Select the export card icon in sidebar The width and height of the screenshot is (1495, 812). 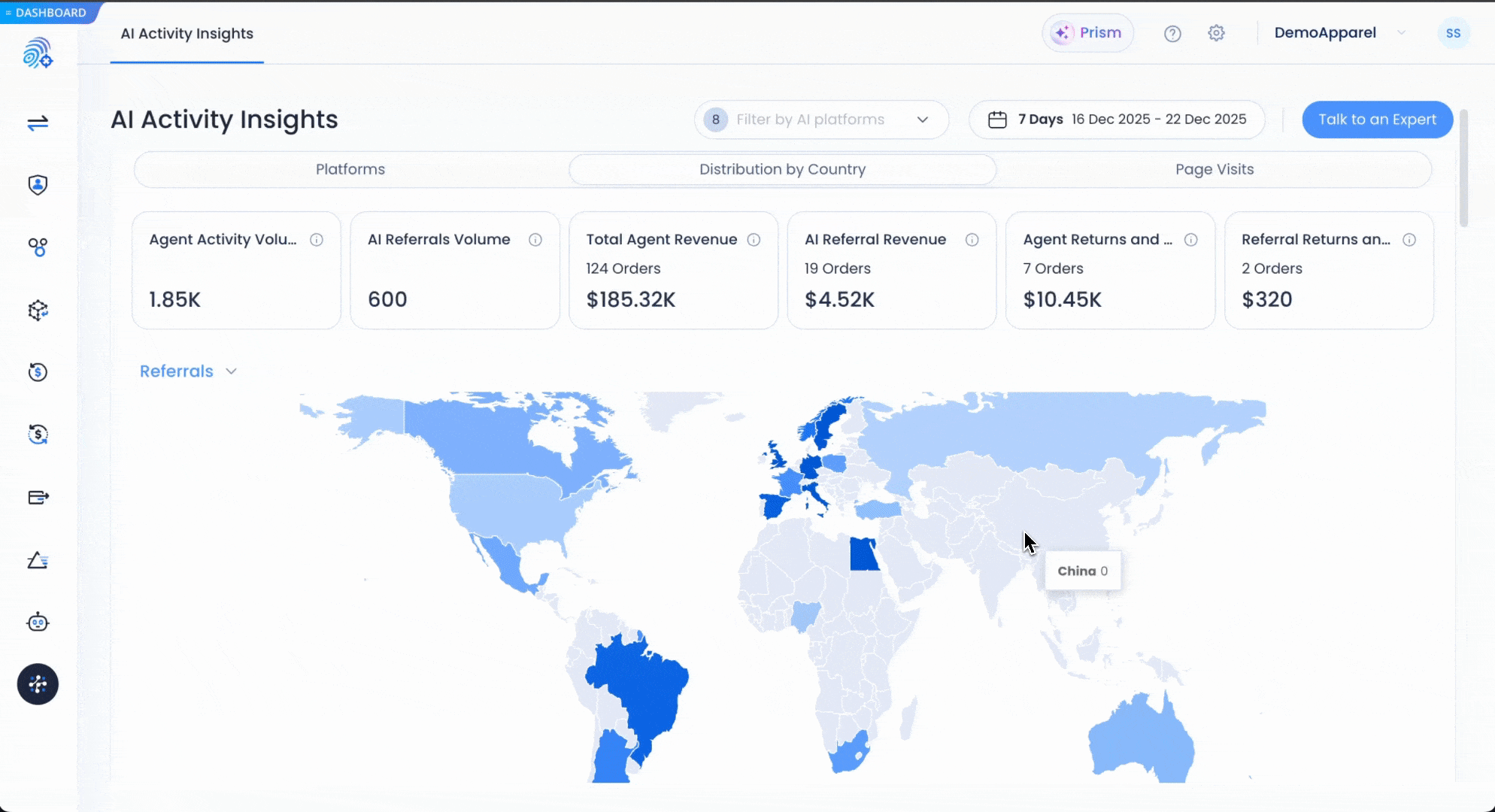coord(38,497)
